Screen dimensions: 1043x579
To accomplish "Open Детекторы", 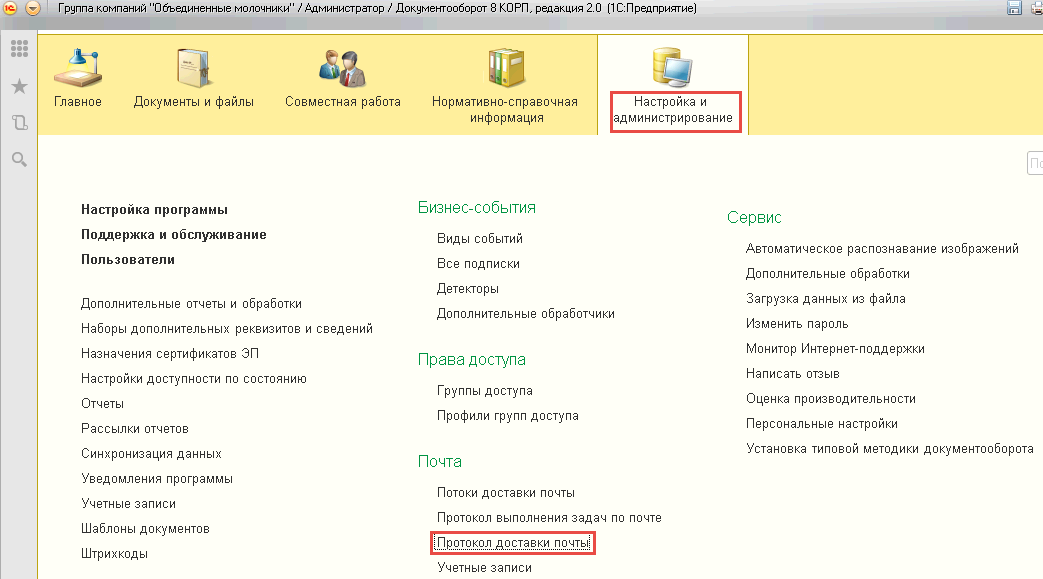I will pos(468,289).
